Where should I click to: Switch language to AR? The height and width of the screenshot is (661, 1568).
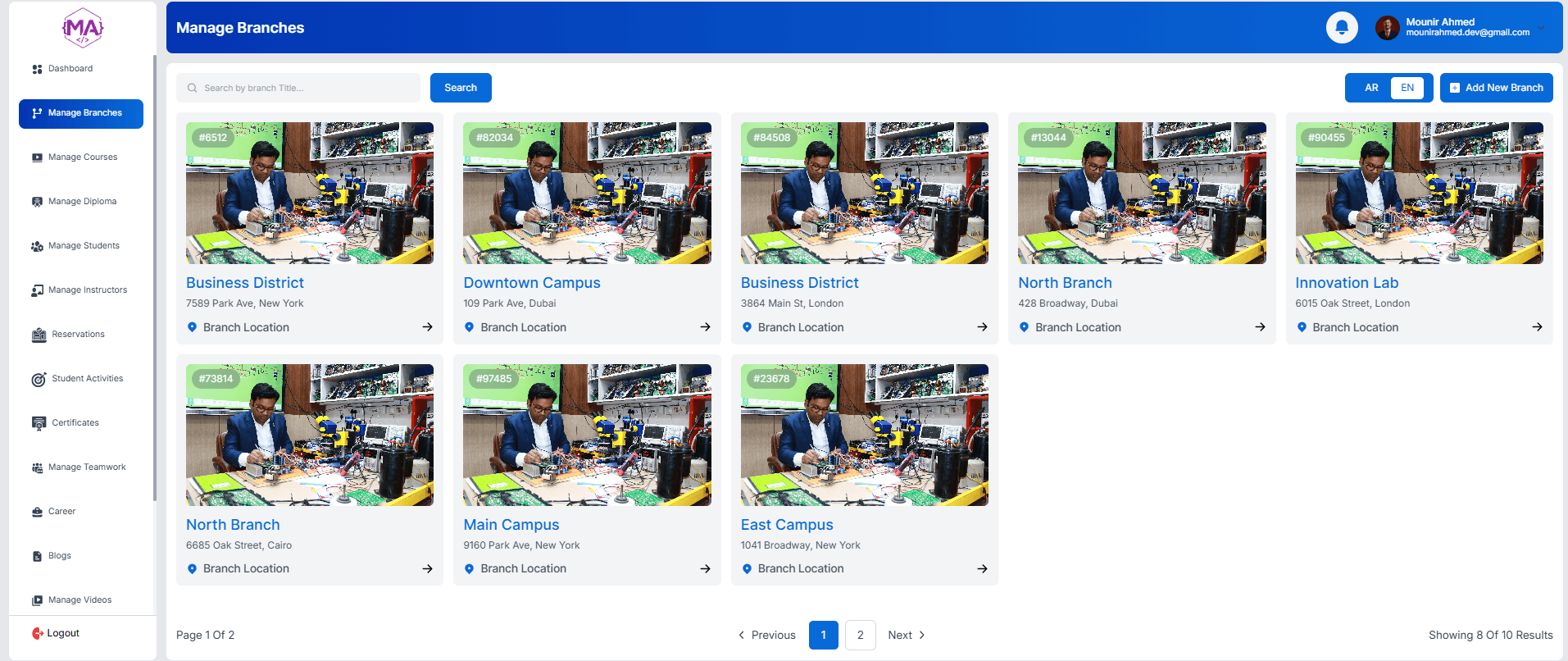[1371, 88]
